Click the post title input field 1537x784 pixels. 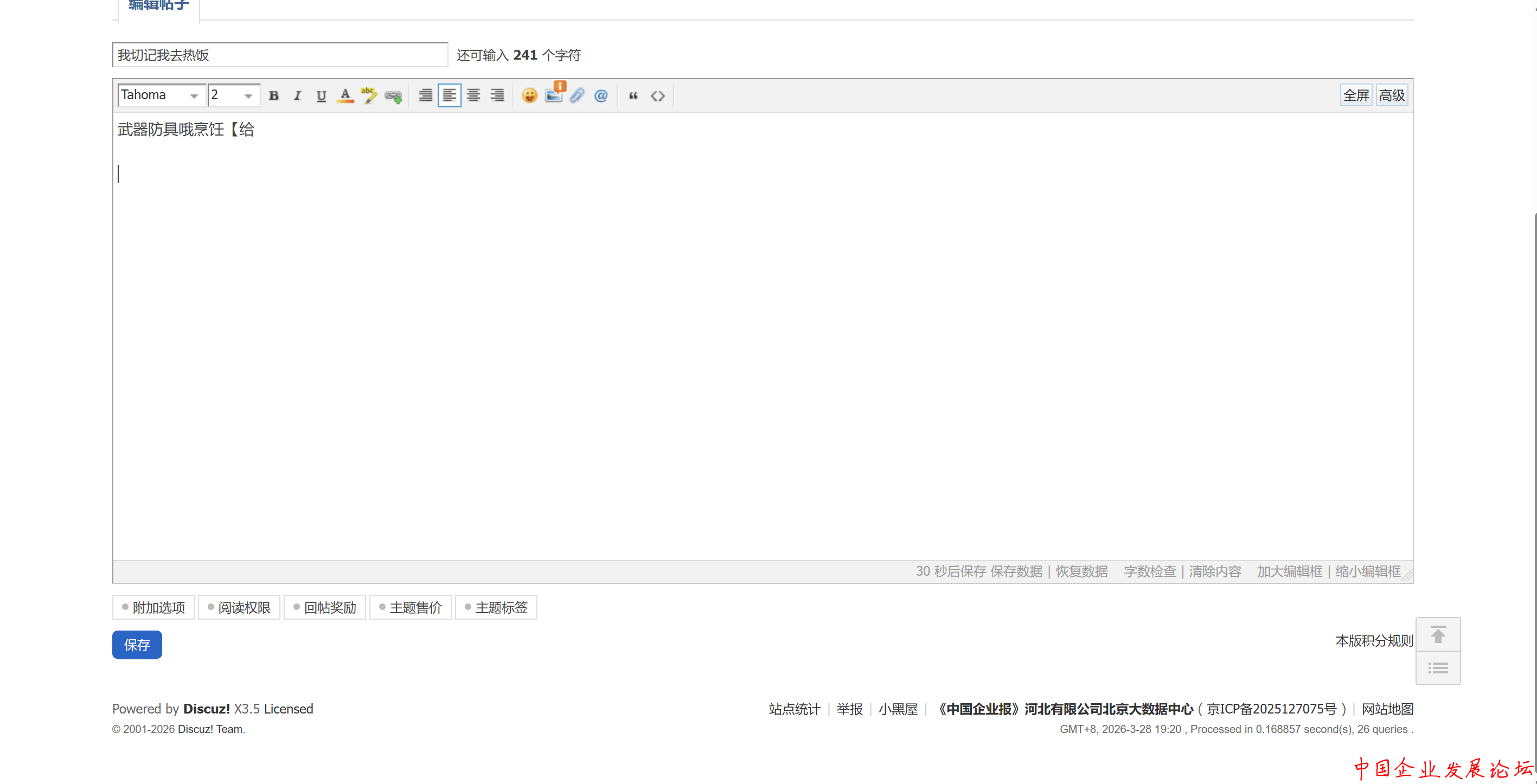(279, 55)
